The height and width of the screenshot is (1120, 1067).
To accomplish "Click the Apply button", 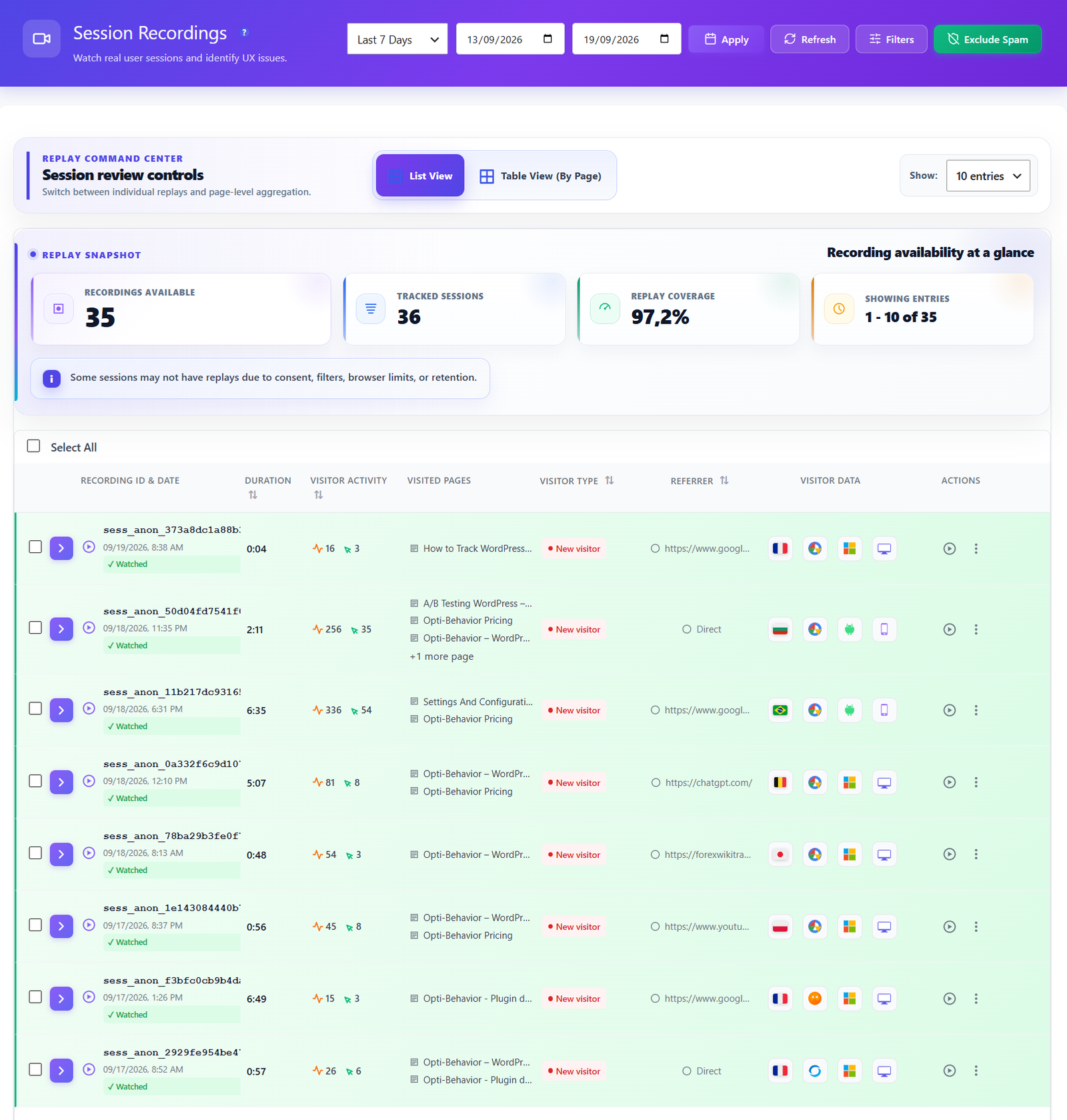I will coord(726,39).
